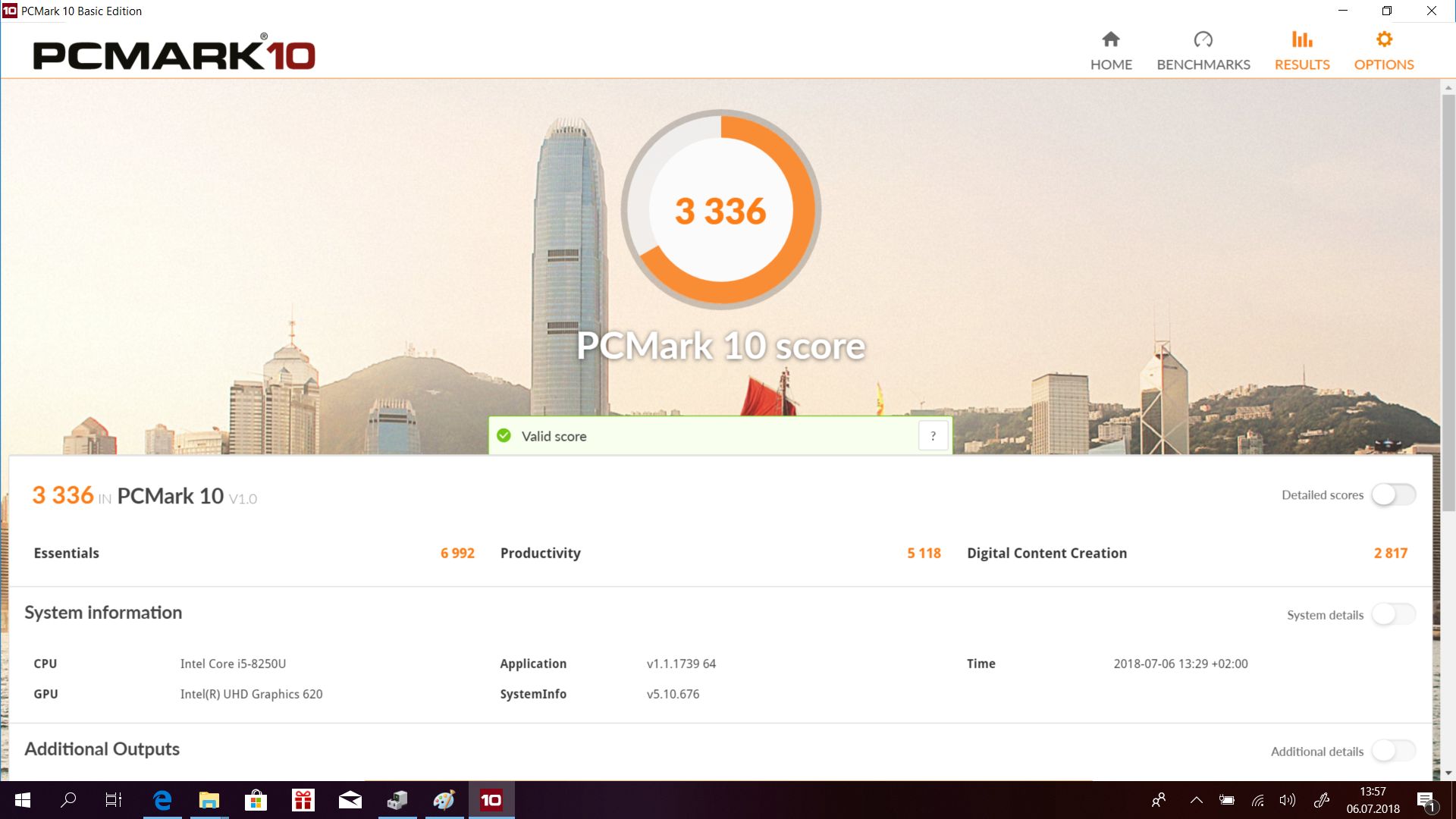Image resolution: width=1456 pixels, height=819 pixels.
Task: Click the Valid score help question mark
Action: 933,436
